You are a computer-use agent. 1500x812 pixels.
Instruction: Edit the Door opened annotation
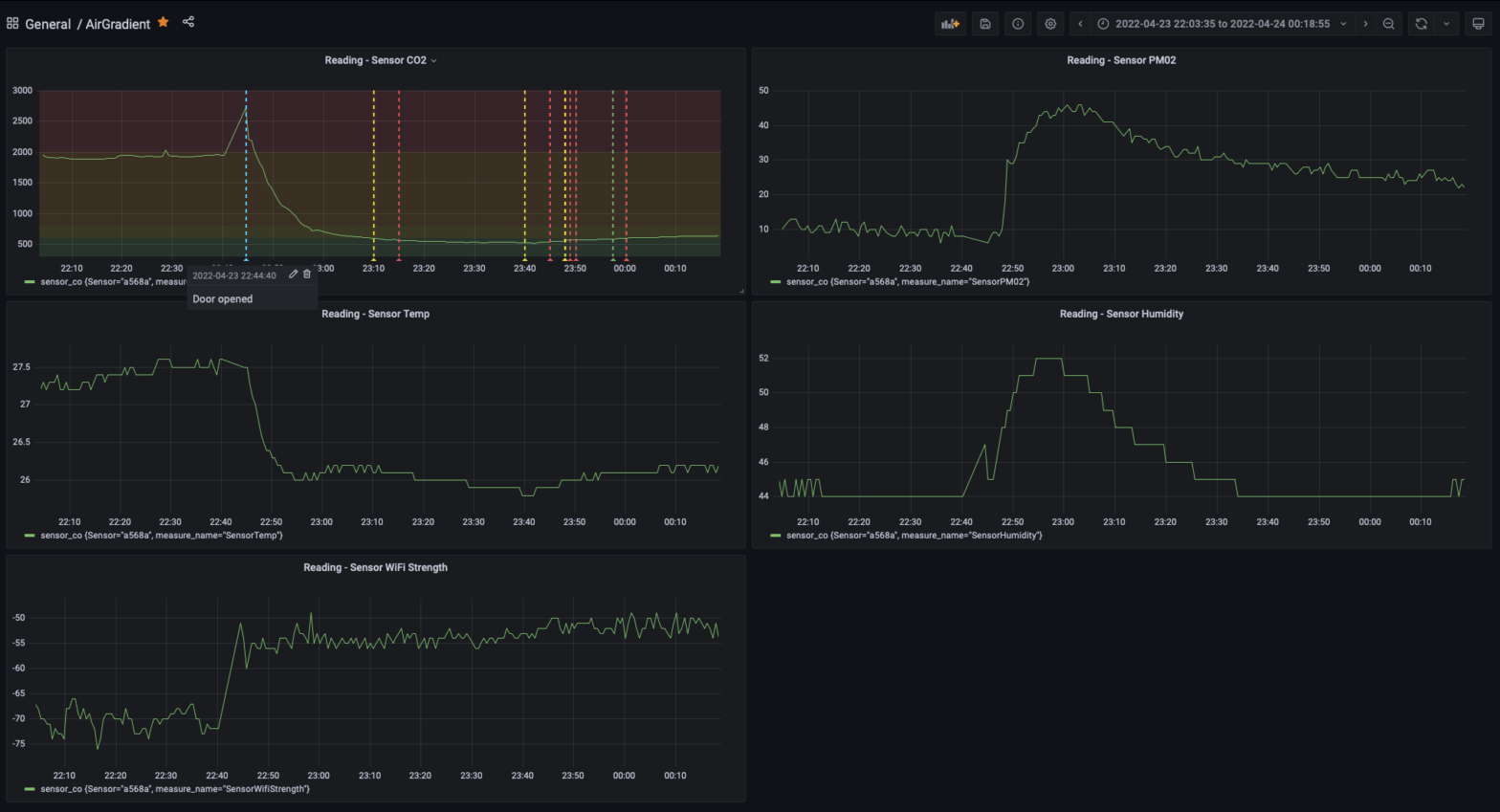[293, 274]
